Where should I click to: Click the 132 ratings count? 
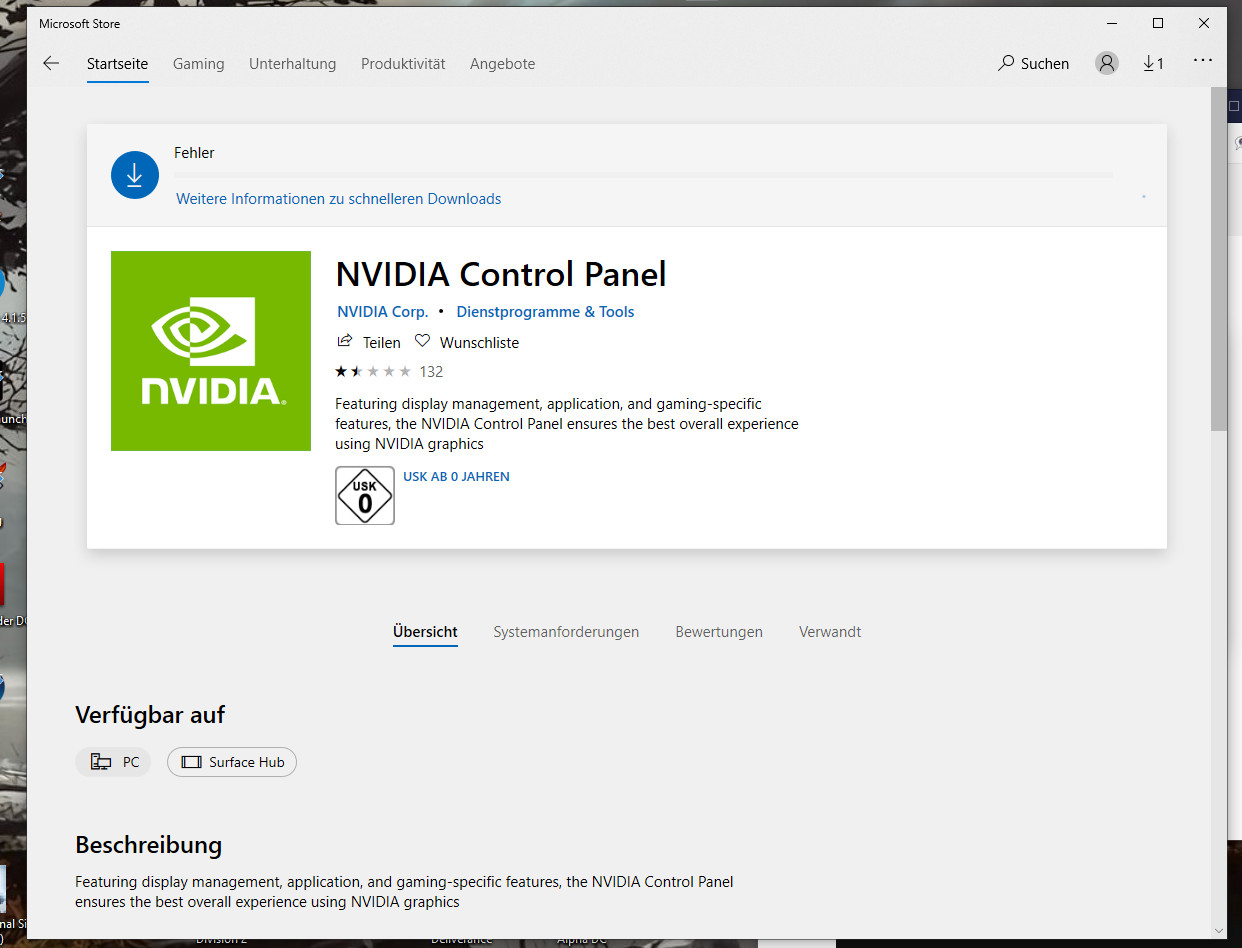click(431, 371)
